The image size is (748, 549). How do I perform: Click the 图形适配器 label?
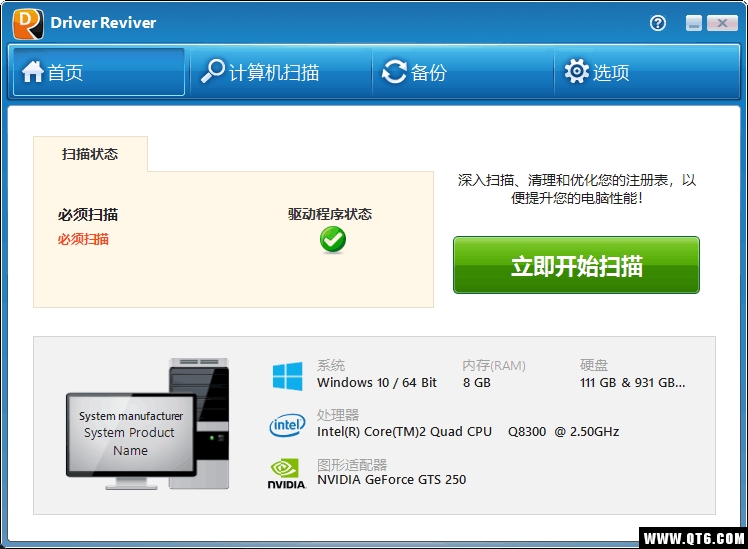(x=352, y=465)
